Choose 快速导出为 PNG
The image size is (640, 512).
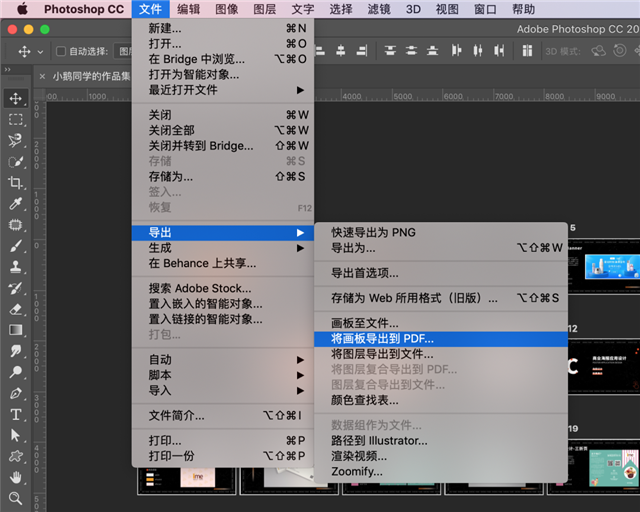pyautogui.click(x=441, y=232)
